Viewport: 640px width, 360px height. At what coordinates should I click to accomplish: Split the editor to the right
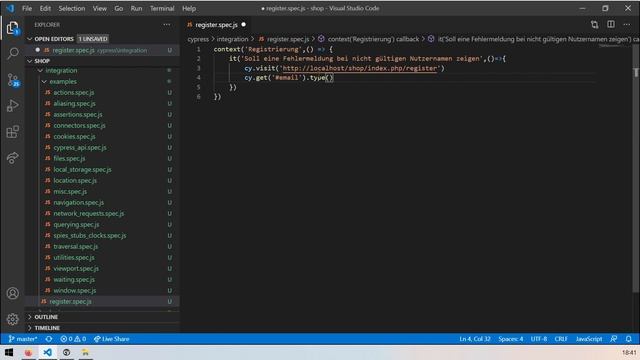[x=611, y=24]
